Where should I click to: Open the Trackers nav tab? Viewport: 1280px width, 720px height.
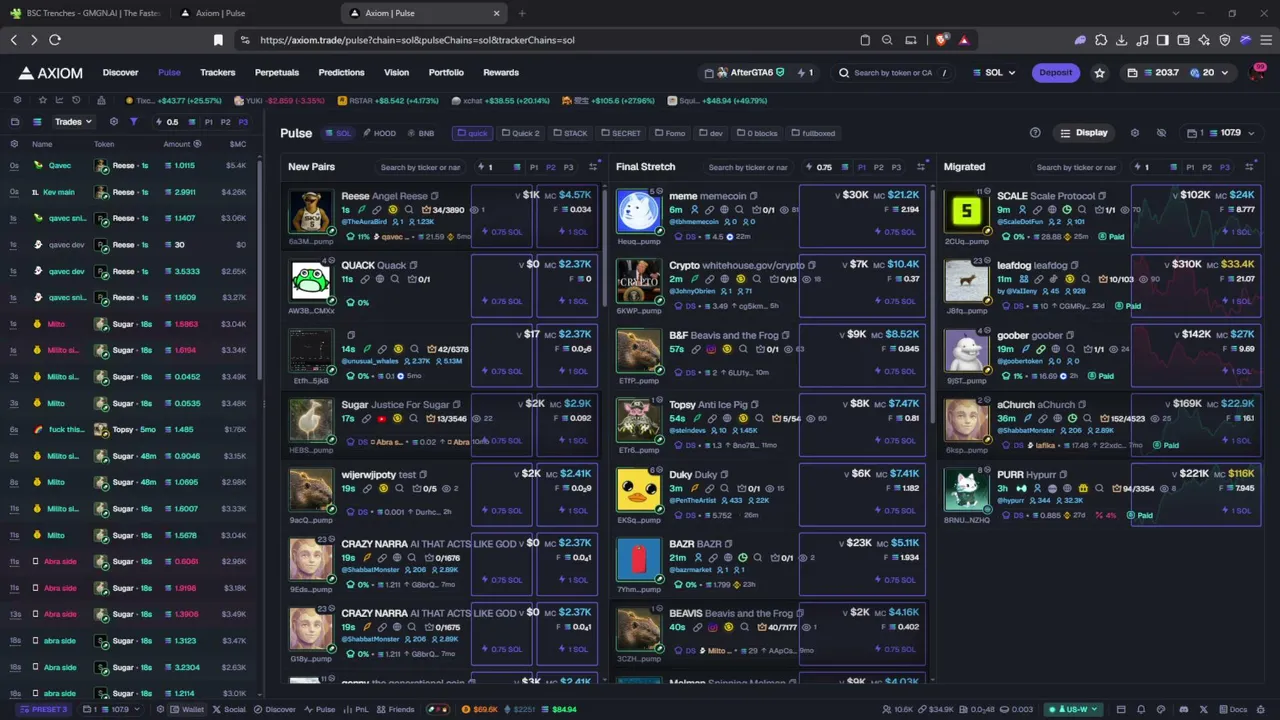pos(217,73)
